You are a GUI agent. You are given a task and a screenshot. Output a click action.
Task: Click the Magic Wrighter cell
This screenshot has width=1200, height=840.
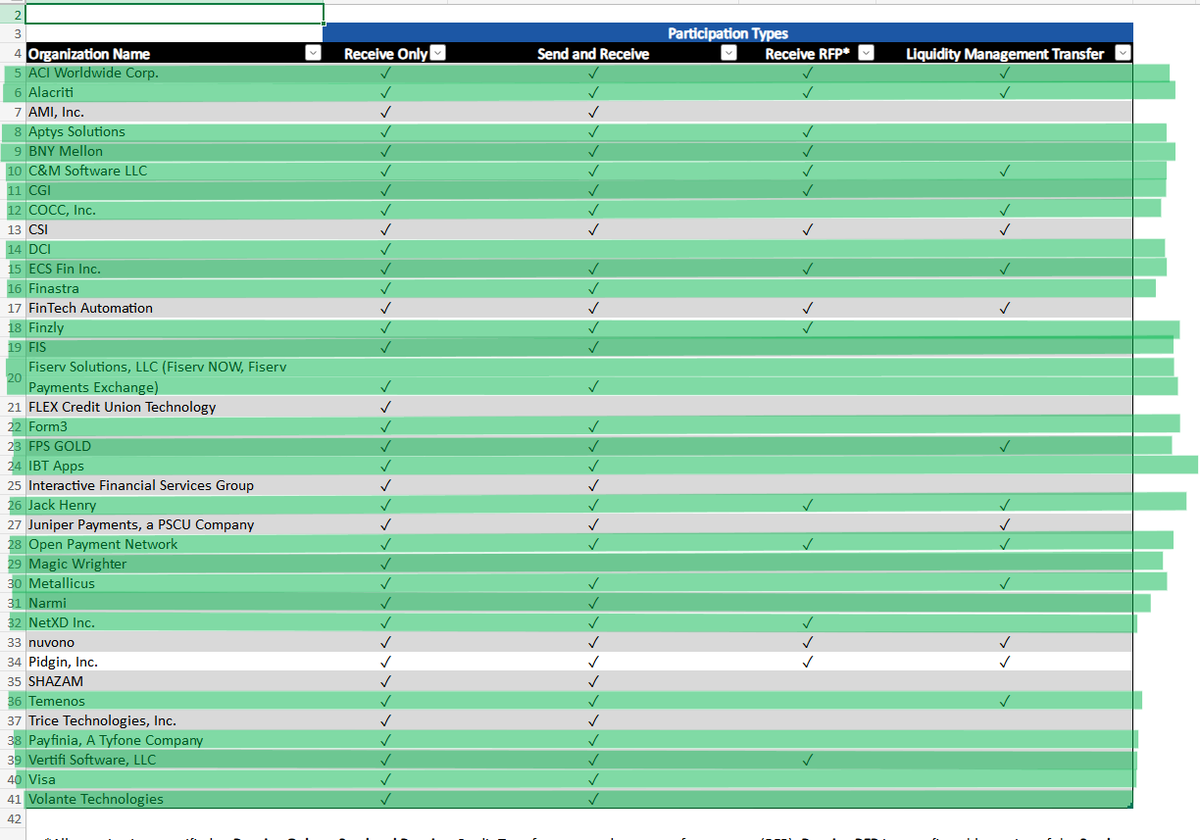coord(174,563)
